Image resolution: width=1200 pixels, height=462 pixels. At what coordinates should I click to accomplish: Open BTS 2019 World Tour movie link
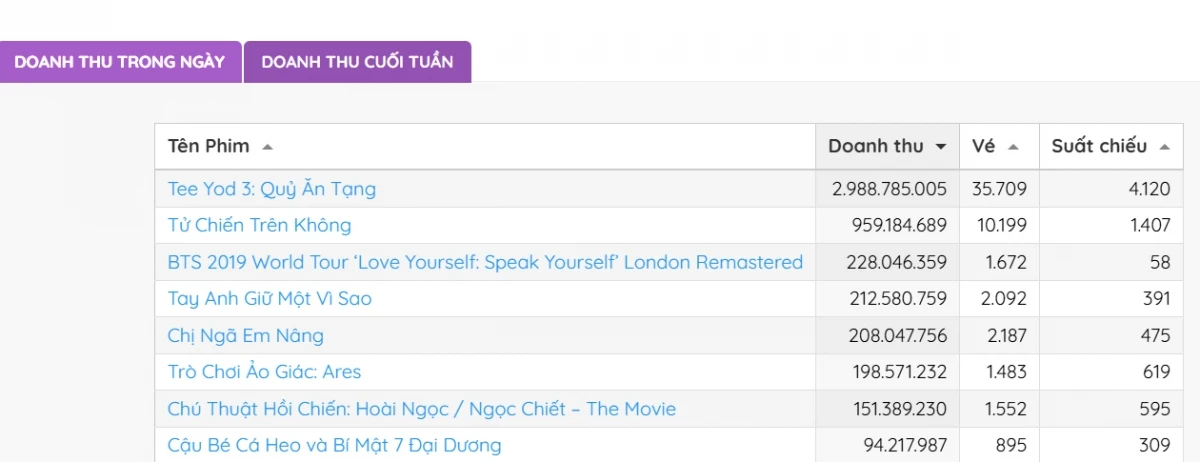pos(485,262)
